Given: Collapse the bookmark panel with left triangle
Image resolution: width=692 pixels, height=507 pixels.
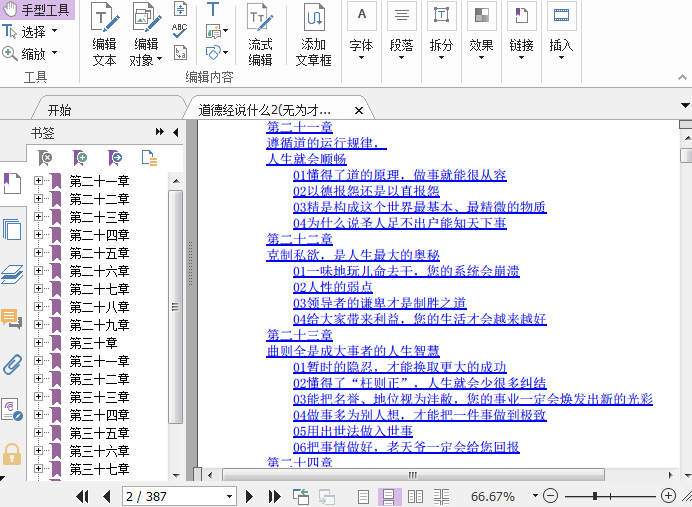Looking at the screenshot, I should (176, 132).
